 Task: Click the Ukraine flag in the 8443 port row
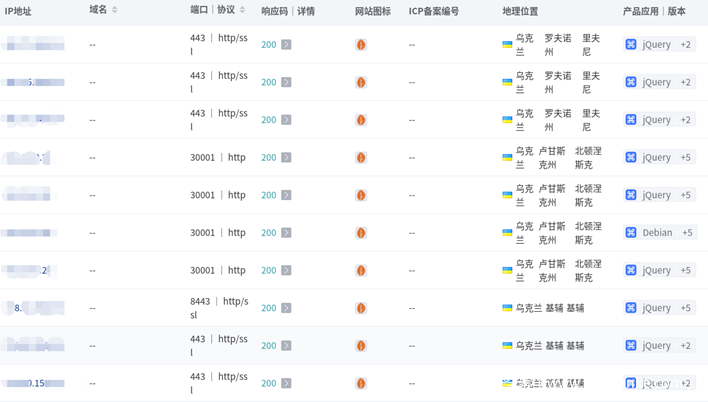click(507, 308)
